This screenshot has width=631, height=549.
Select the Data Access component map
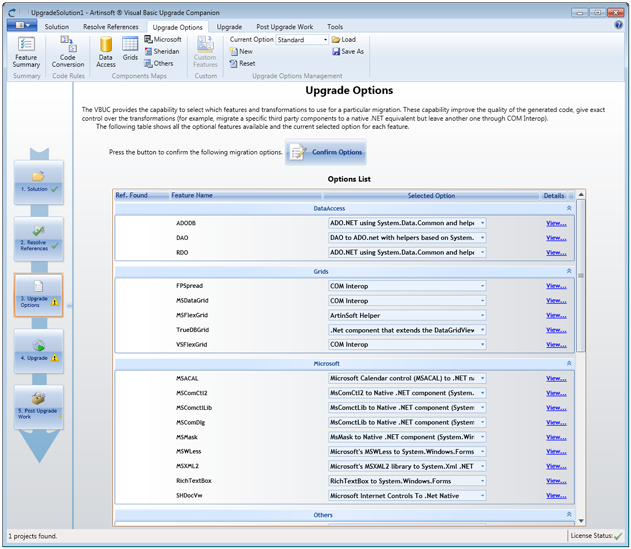pyautogui.click(x=105, y=52)
